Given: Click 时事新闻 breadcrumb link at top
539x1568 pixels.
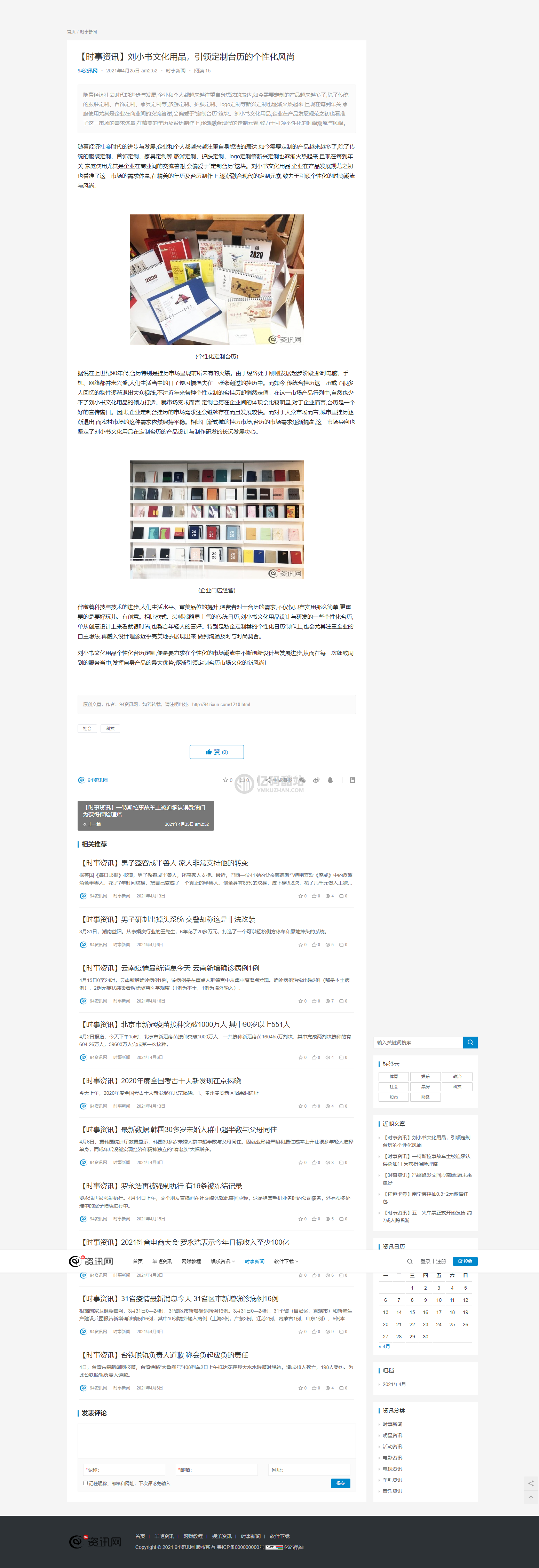Looking at the screenshot, I should point(88,32).
